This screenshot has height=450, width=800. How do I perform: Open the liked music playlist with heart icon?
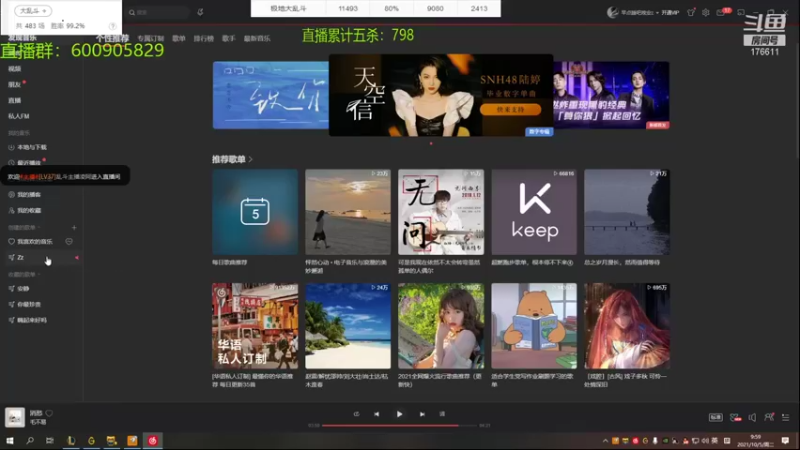tap(31, 241)
